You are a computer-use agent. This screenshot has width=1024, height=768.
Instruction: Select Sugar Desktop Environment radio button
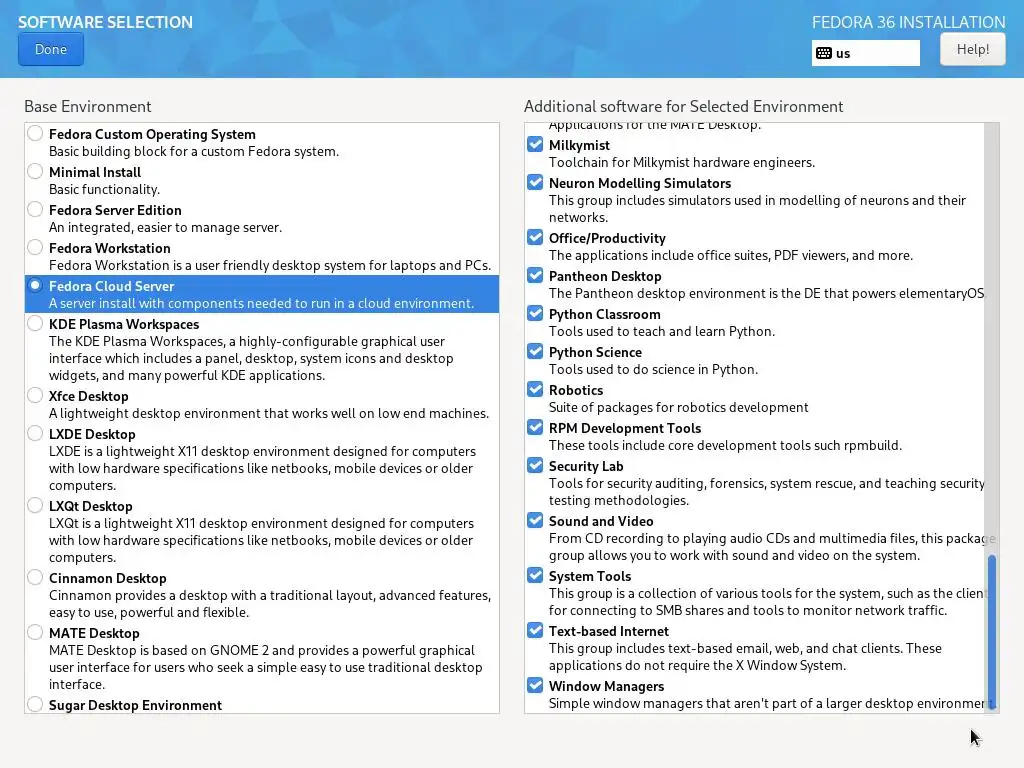pos(35,704)
